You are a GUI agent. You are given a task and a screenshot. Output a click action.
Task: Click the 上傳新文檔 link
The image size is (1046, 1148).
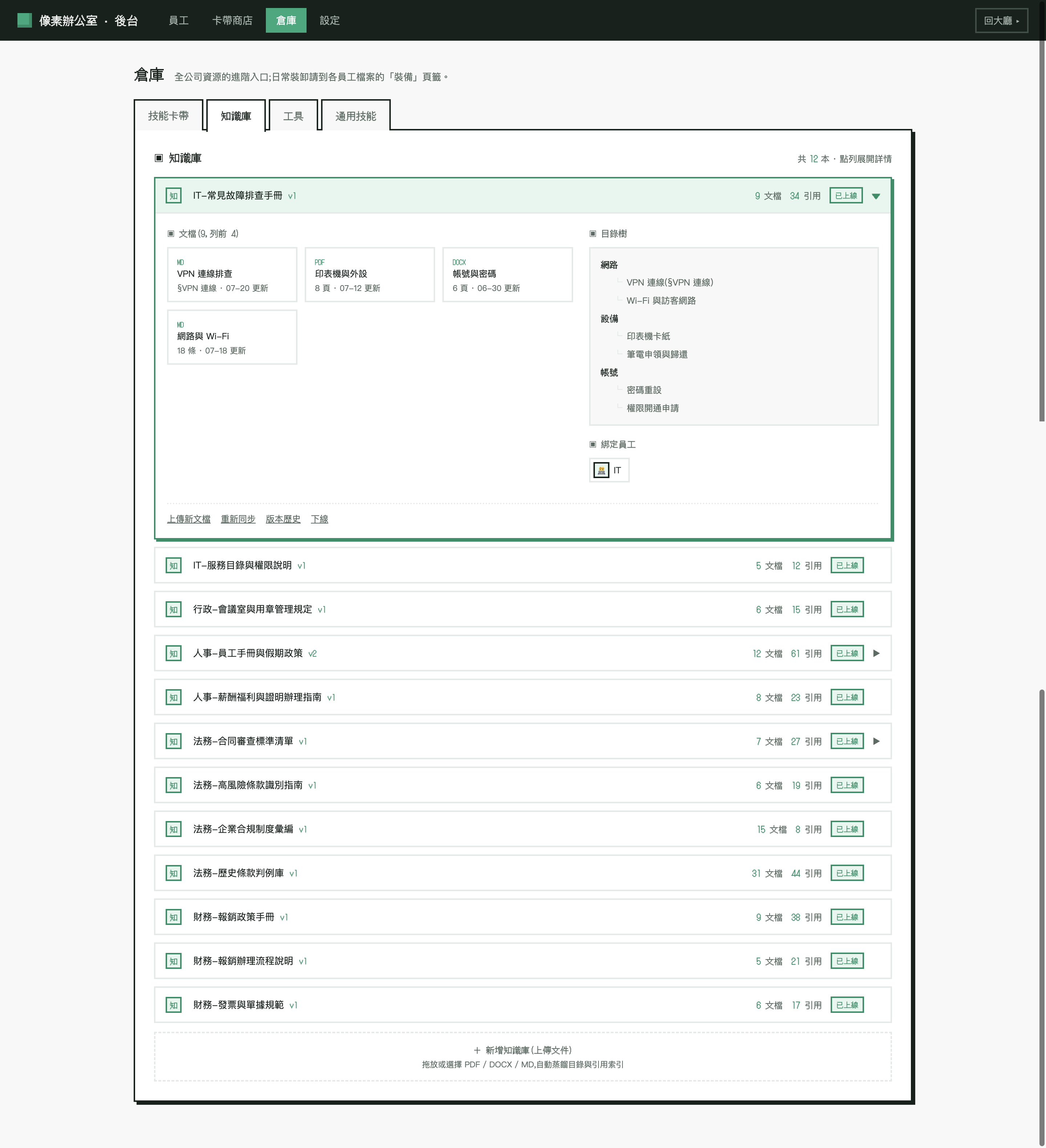tap(189, 520)
